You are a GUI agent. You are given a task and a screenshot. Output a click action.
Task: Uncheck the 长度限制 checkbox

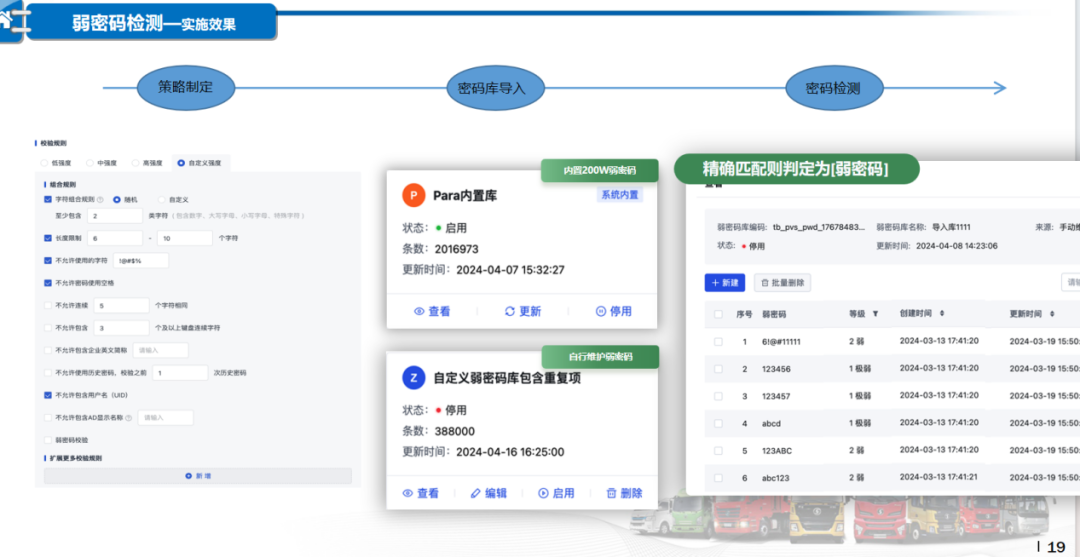[48, 238]
